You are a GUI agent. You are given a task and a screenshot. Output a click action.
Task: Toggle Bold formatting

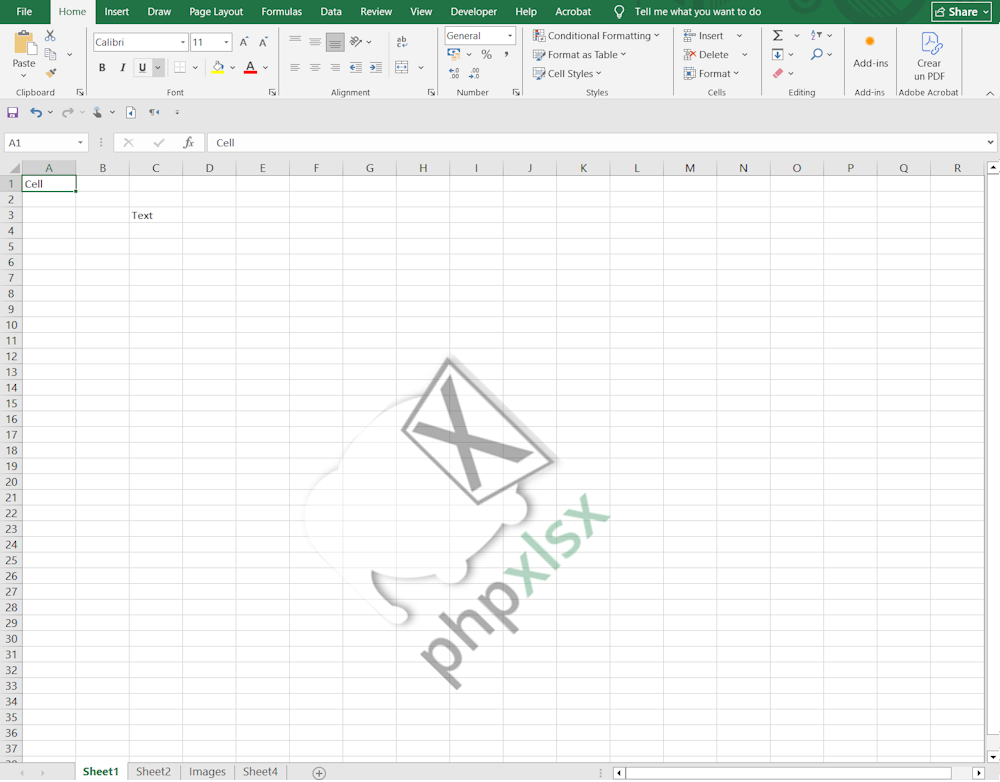pos(102,68)
